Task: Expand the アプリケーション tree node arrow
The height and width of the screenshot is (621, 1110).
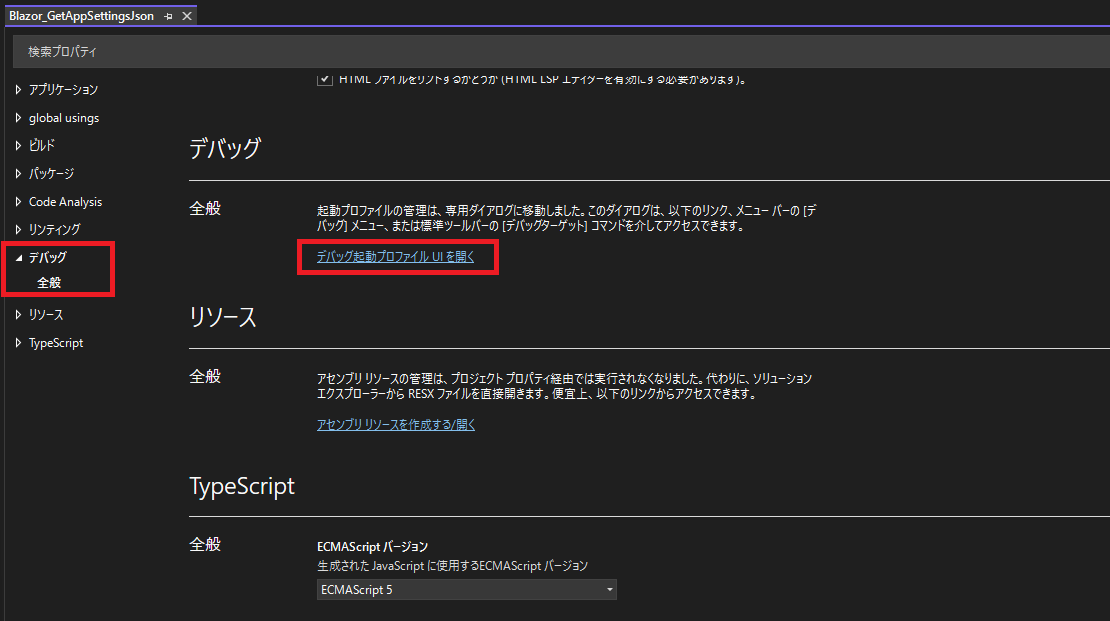Action: coord(18,89)
